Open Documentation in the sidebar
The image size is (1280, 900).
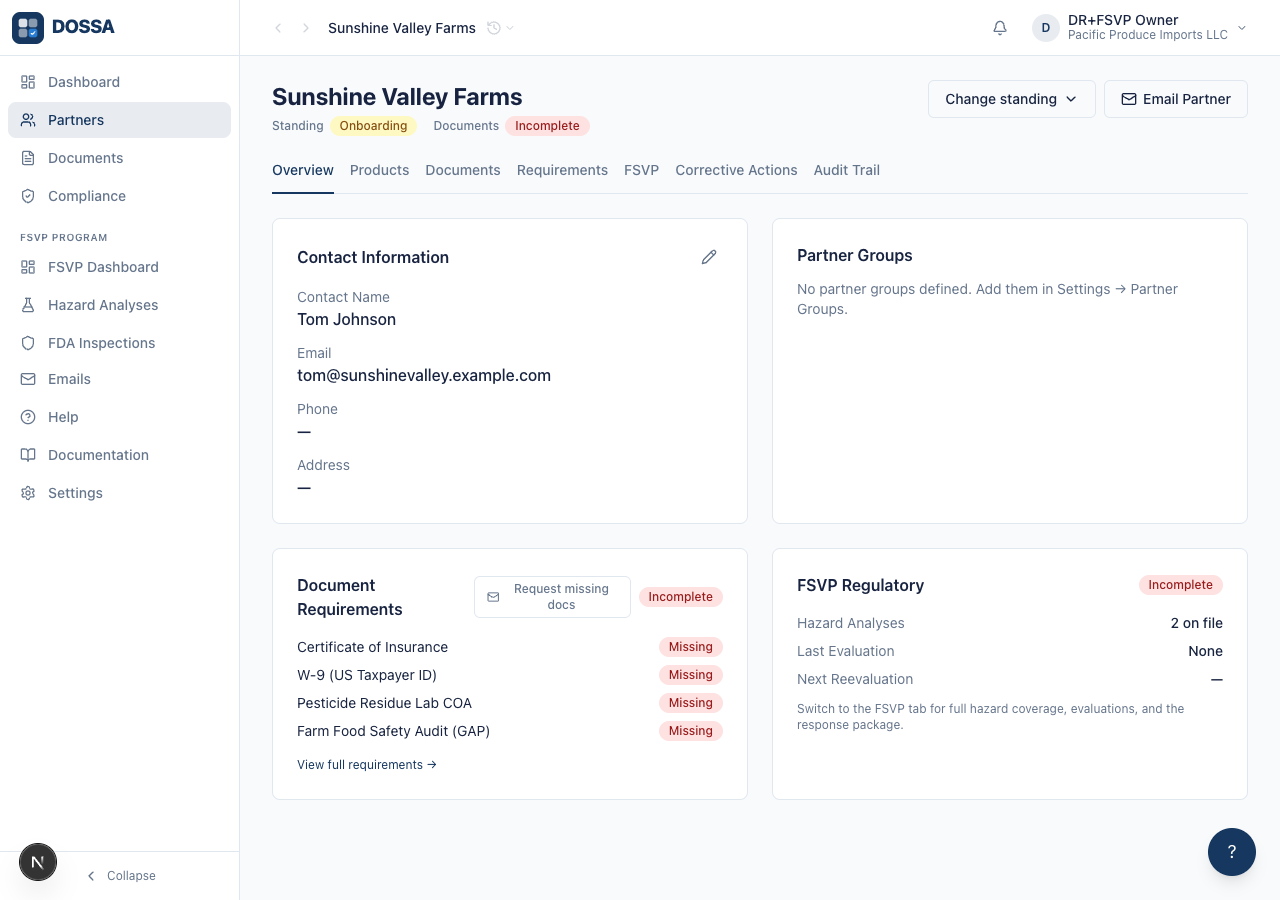[119, 455]
